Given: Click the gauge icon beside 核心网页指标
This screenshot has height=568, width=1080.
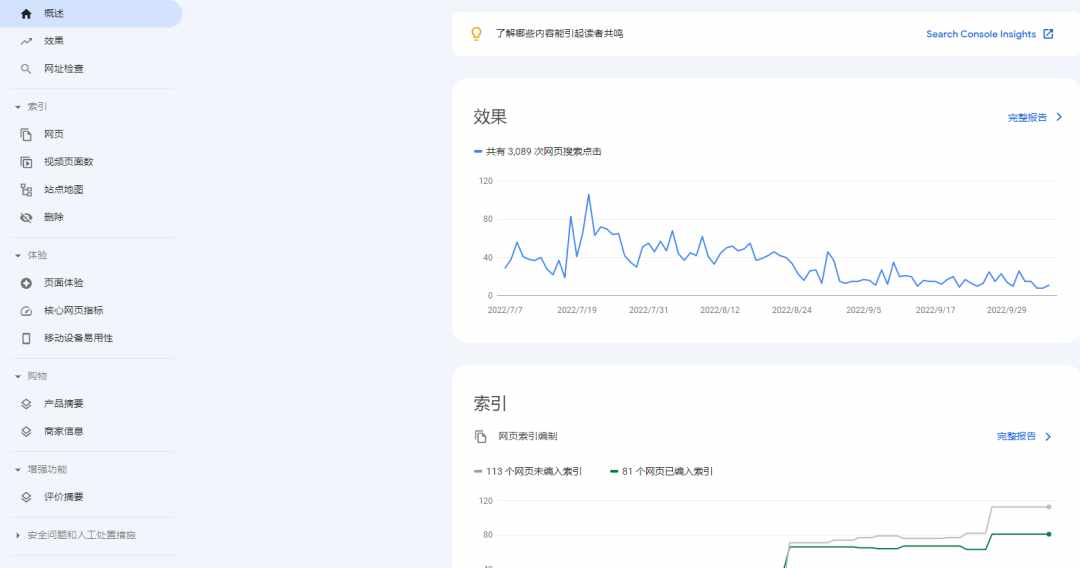Looking at the screenshot, I should (26, 311).
